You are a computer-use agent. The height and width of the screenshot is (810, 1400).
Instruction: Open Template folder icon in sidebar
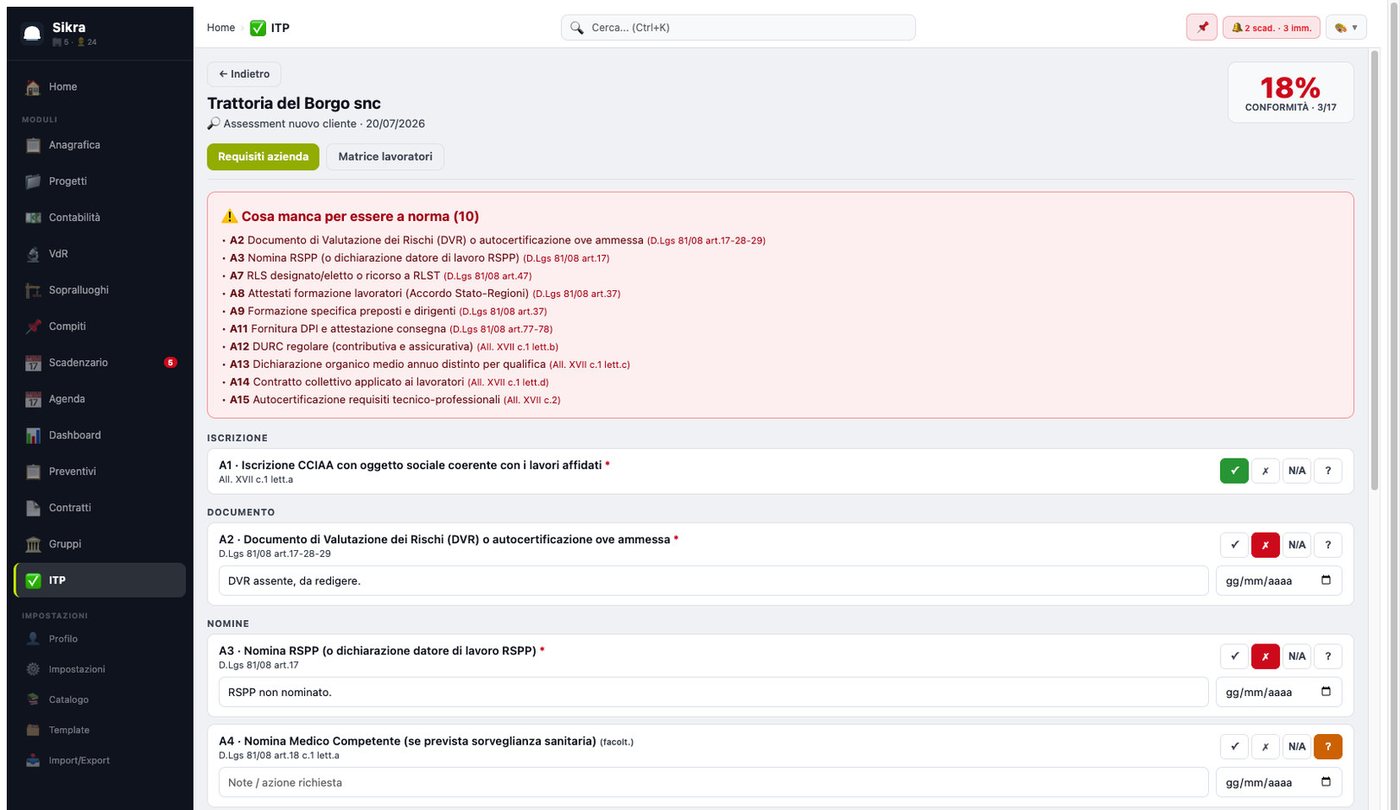tap(33, 730)
